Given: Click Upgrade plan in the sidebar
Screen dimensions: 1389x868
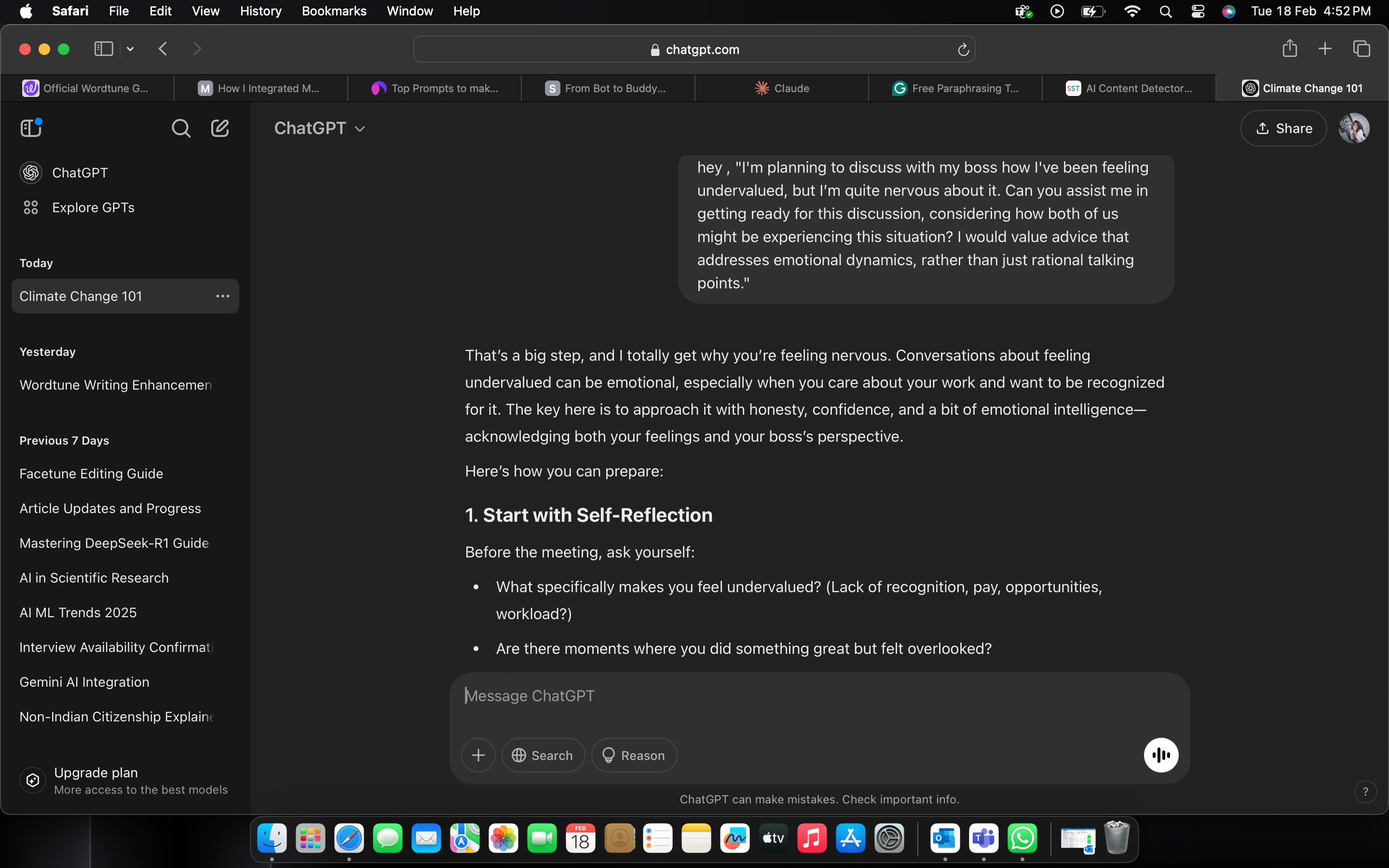Looking at the screenshot, I should pos(124,780).
